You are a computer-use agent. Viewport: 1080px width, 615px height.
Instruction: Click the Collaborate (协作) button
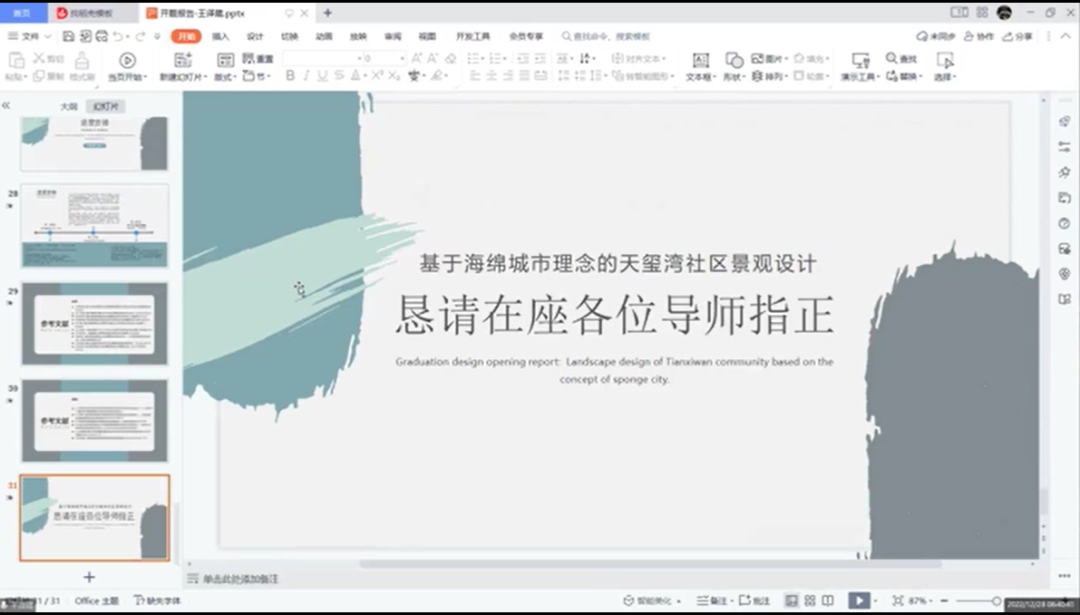[x=981, y=36]
